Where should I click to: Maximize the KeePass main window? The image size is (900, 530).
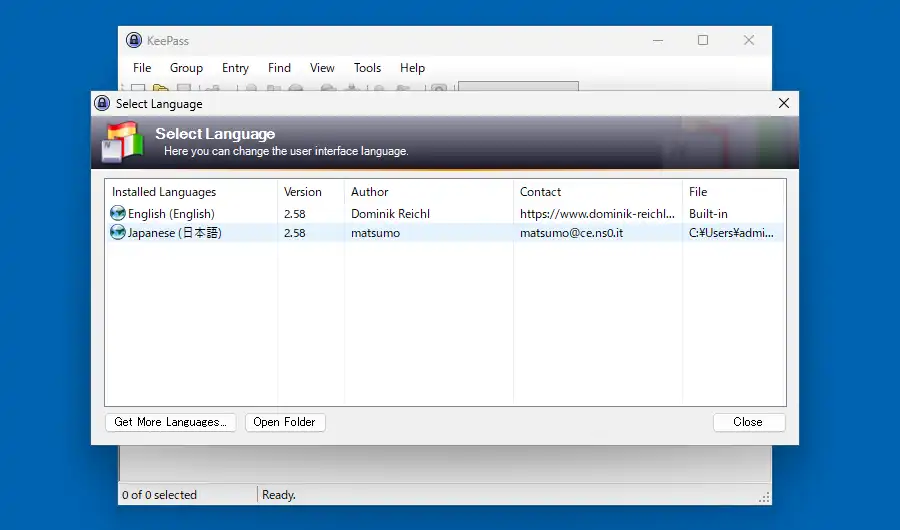(x=703, y=40)
